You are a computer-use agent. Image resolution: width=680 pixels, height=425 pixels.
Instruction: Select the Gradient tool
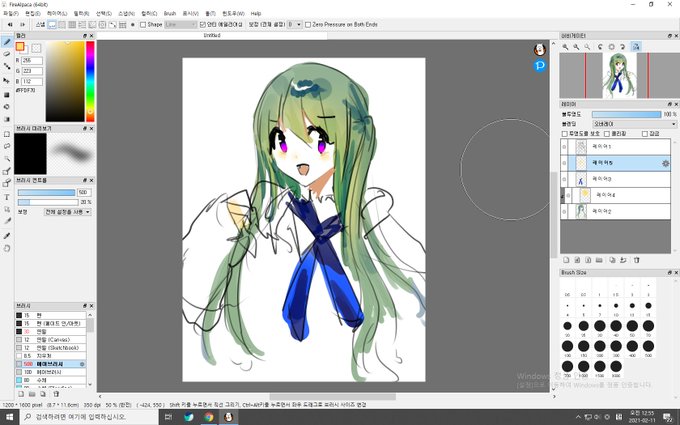[x=7, y=119]
